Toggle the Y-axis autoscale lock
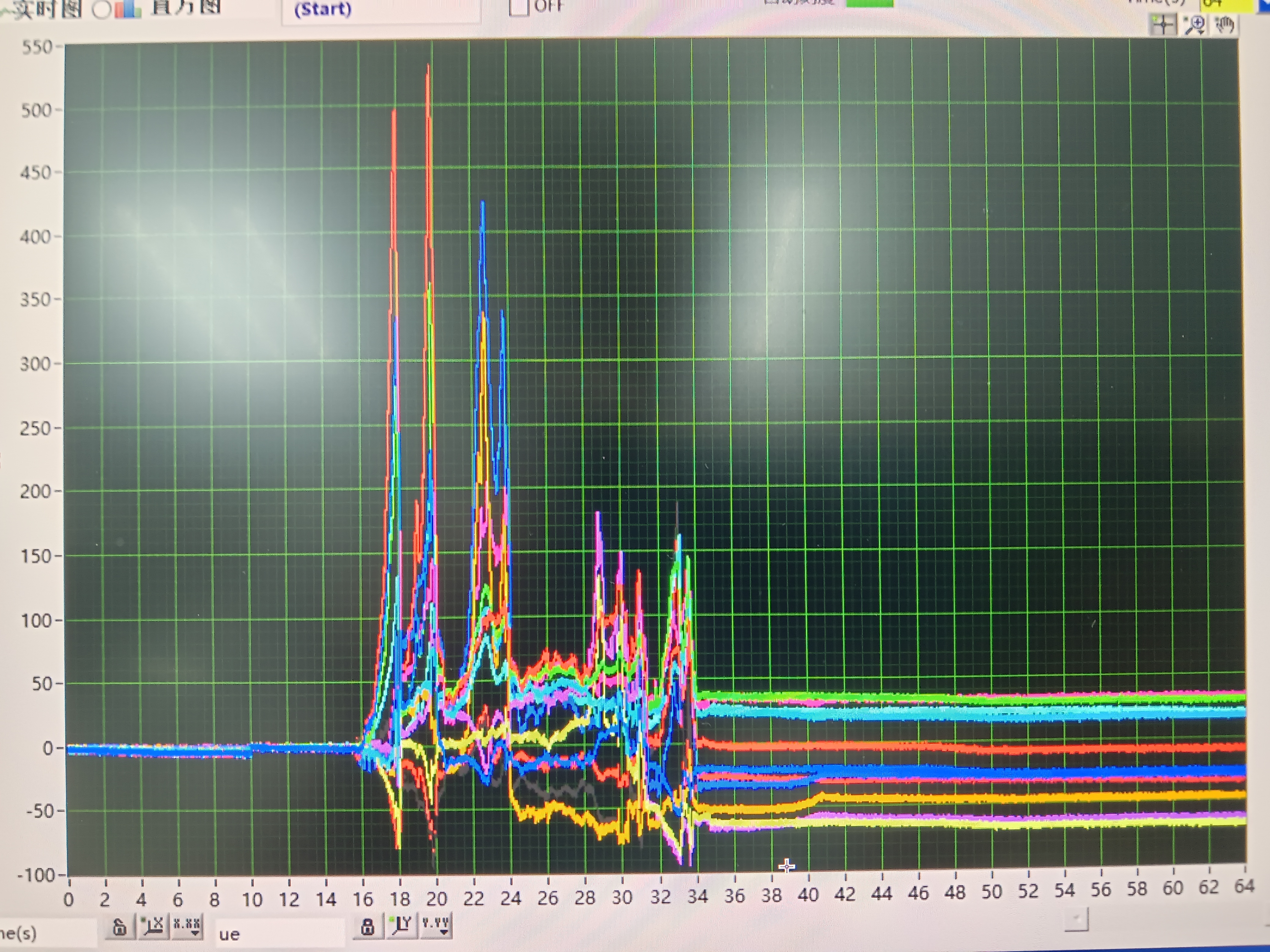Viewport: 1270px width, 952px height. point(368,926)
